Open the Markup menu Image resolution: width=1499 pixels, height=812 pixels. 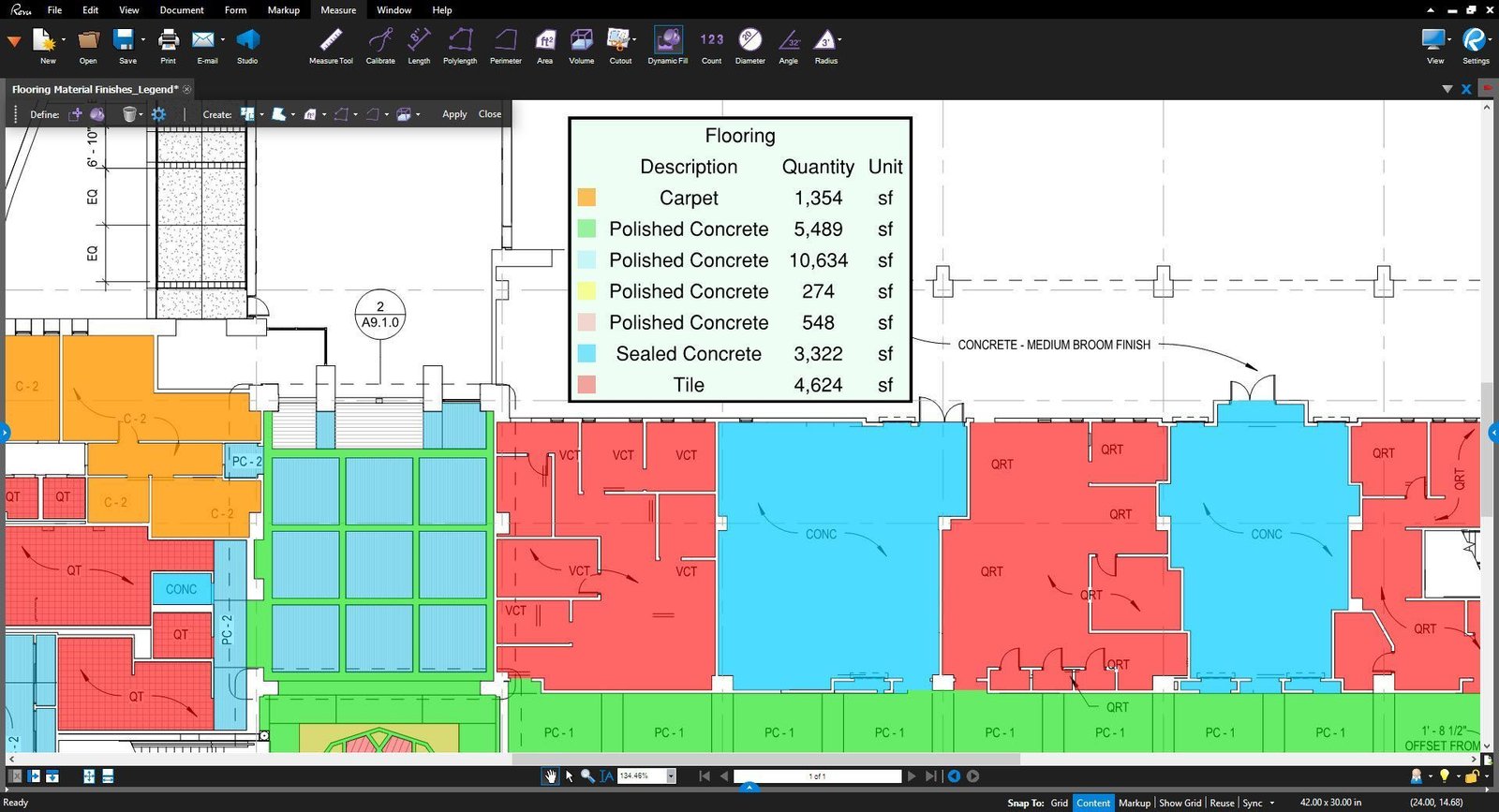pyautogui.click(x=283, y=10)
